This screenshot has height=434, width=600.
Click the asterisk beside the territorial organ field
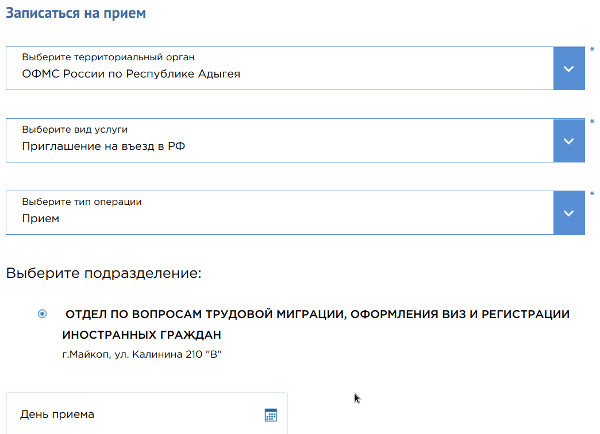coord(592,49)
